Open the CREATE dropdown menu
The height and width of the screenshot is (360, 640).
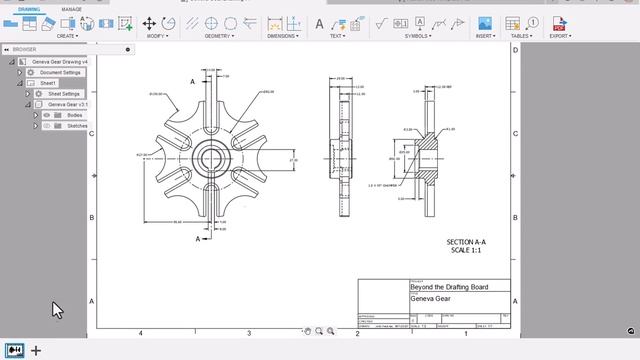pyautogui.click(x=67, y=36)
